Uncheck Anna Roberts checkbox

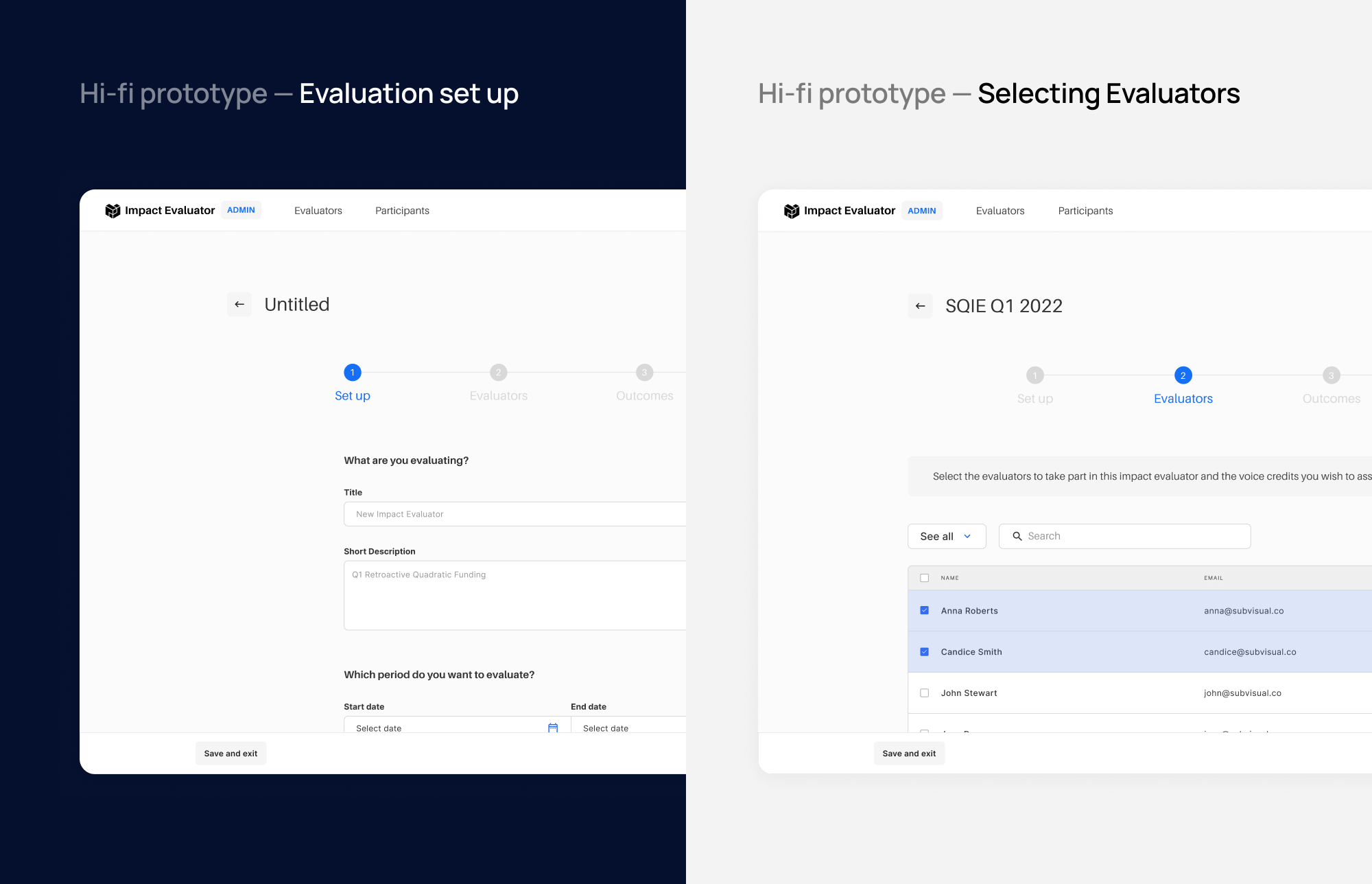[x=924, y=611]
